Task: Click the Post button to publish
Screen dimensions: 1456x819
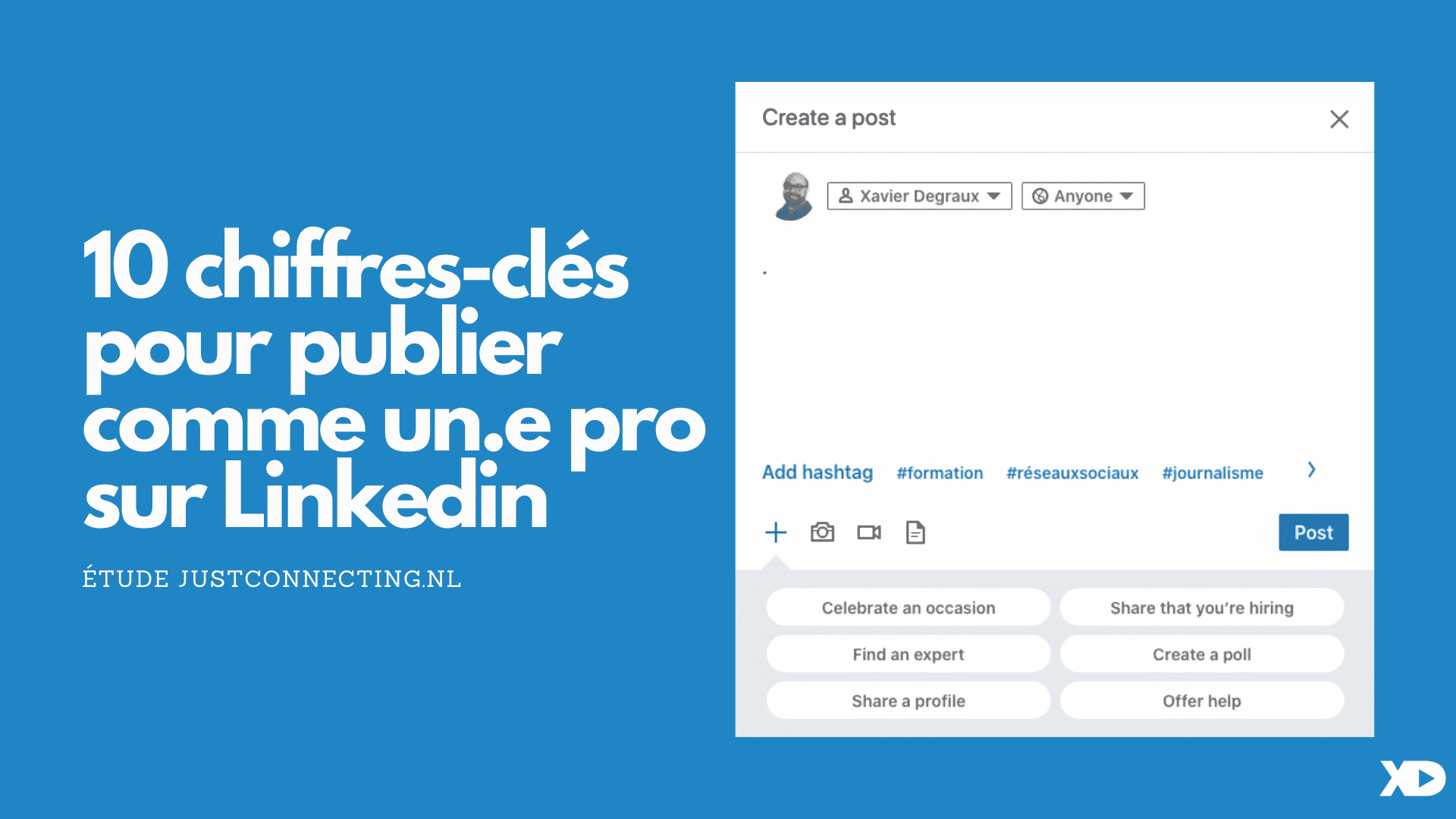Action: [x=1312, y=532]
